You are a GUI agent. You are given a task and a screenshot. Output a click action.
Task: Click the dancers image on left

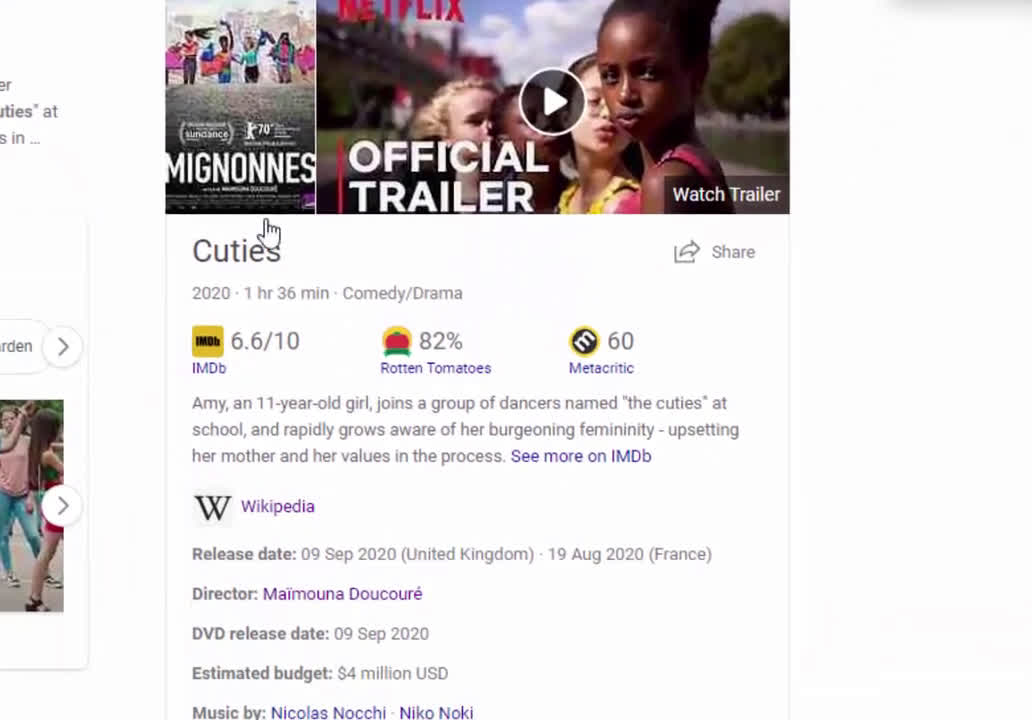coord(32,505)
